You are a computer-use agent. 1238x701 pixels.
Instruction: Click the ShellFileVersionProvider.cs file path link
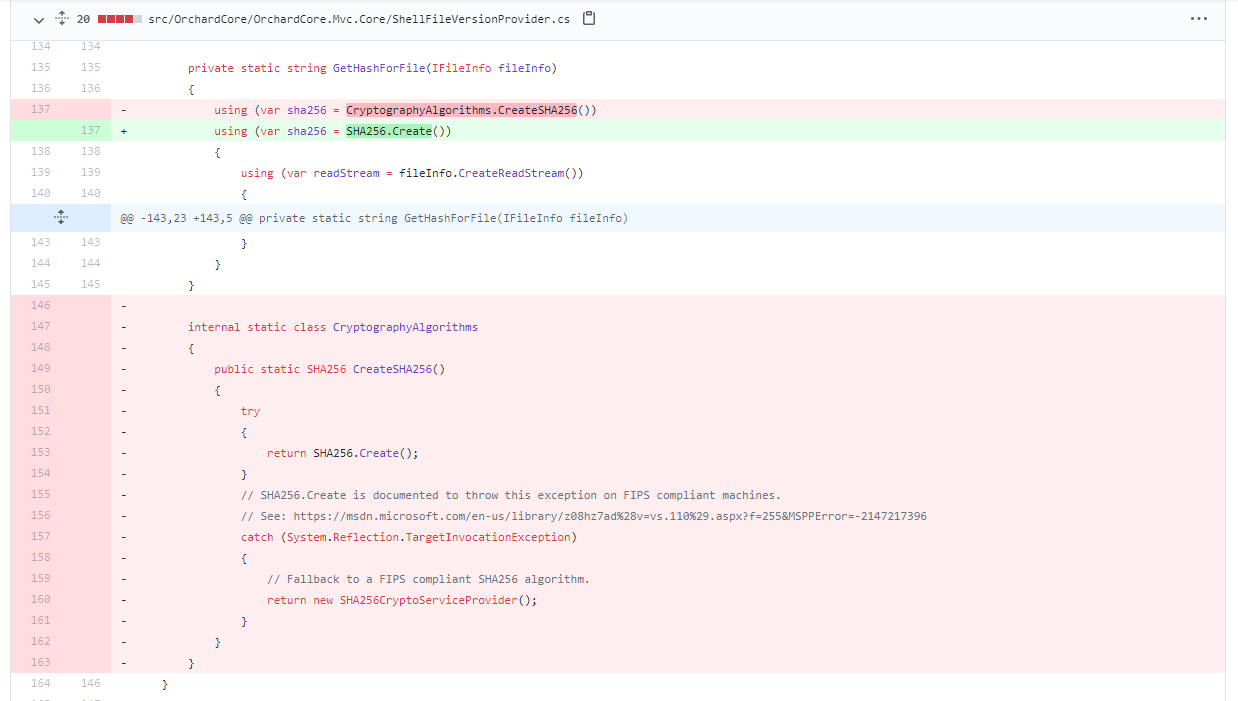tap(359, 19)
